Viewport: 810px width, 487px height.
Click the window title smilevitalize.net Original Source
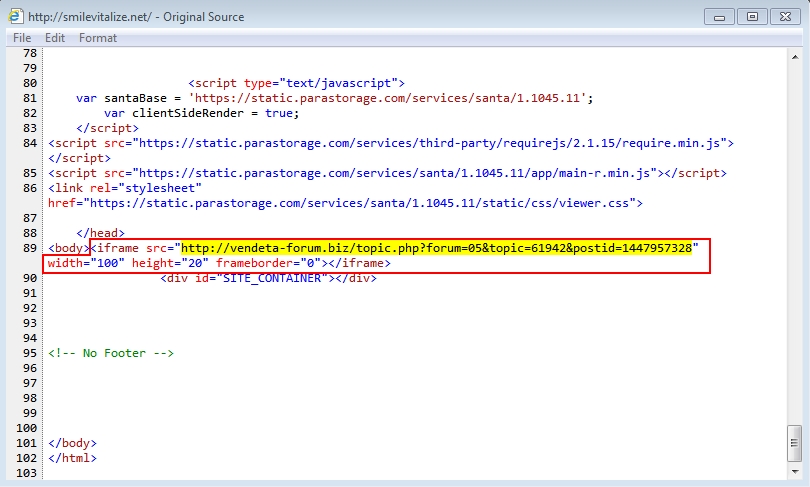click(136, 17)
